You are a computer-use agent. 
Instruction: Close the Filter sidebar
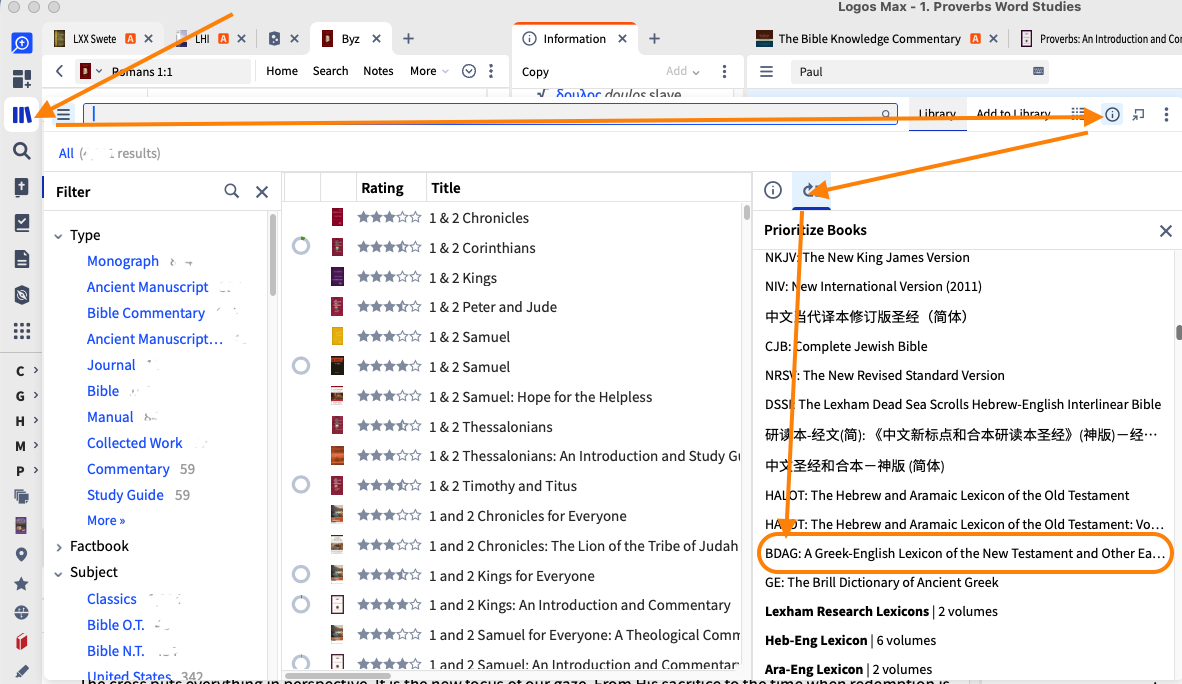coord(262,192)
